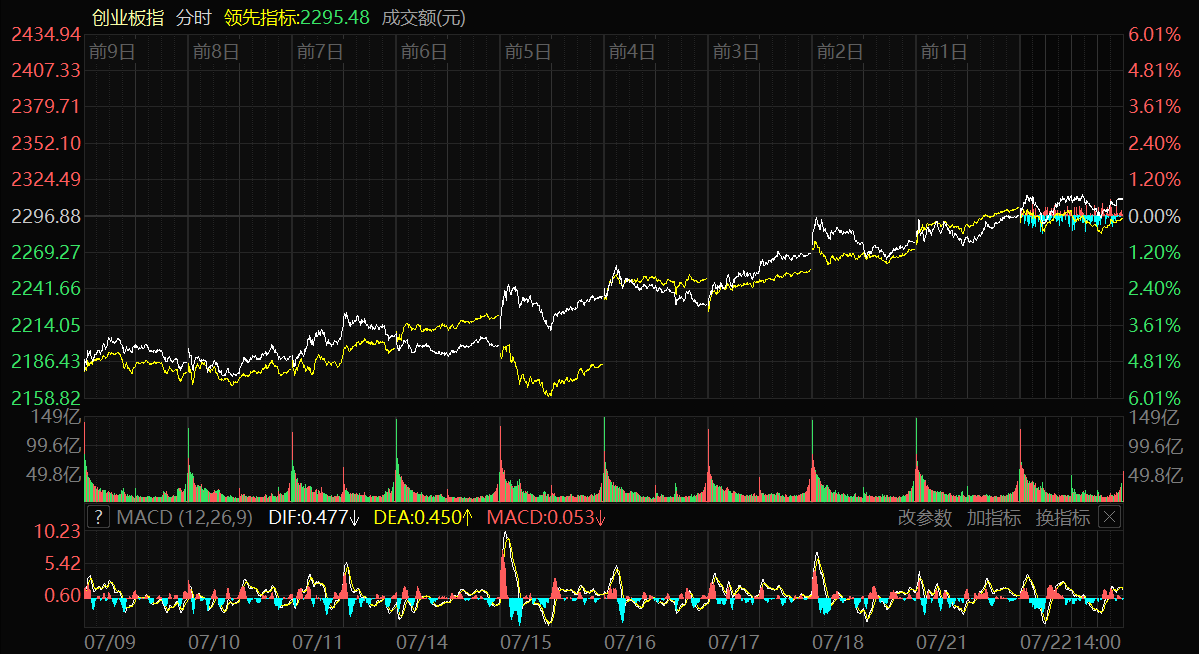The image size is (1199, 654).
Task: Click the red MACD value legend
Action: click(x=546, y=517)
